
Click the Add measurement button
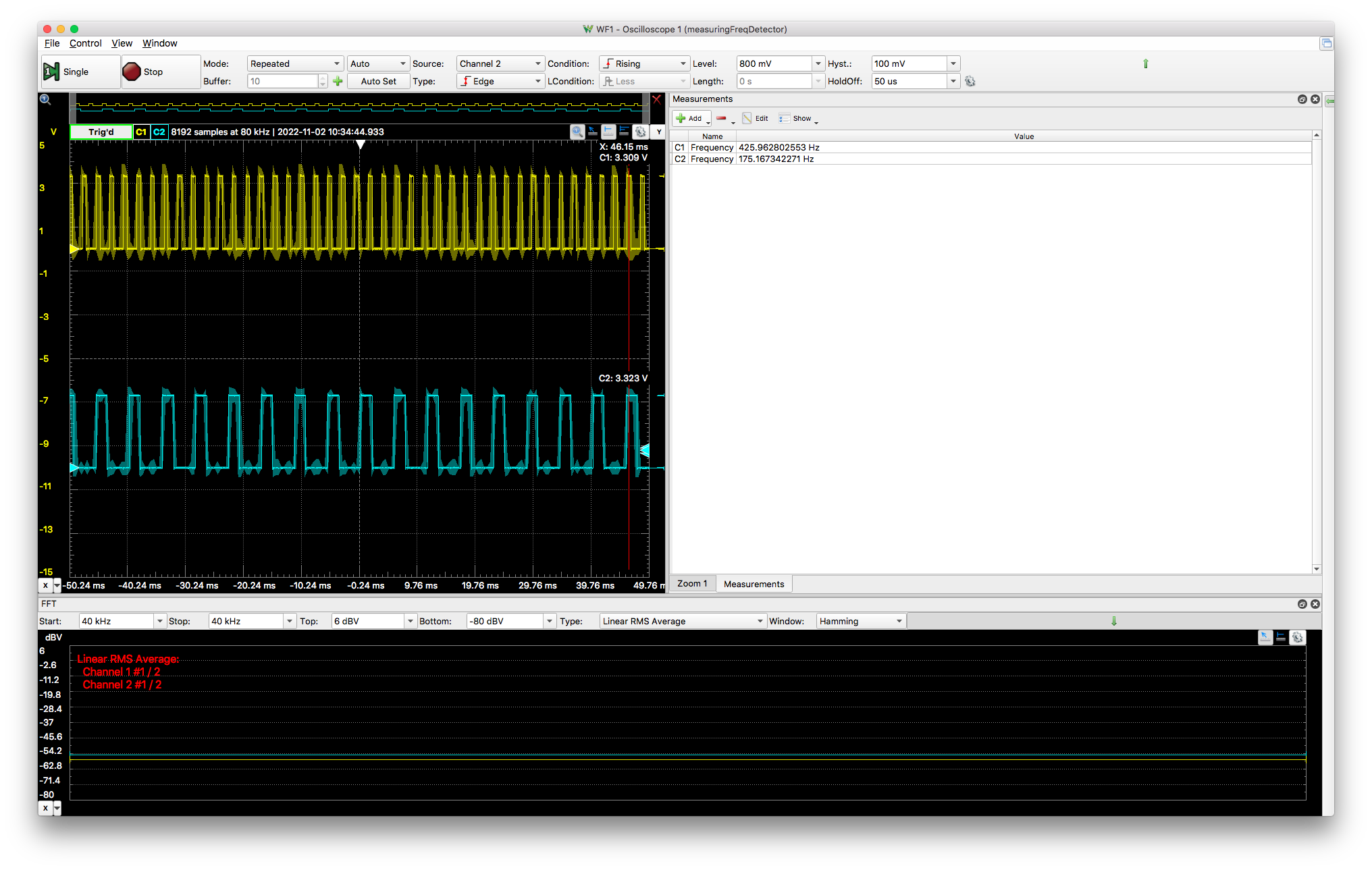[691, 118]
